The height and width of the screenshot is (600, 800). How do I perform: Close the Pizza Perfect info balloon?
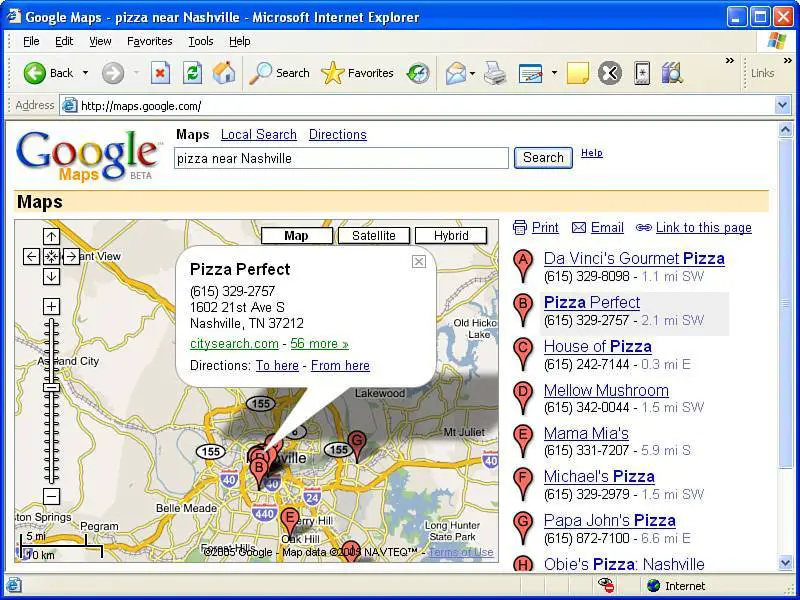[x=419, y=262]
